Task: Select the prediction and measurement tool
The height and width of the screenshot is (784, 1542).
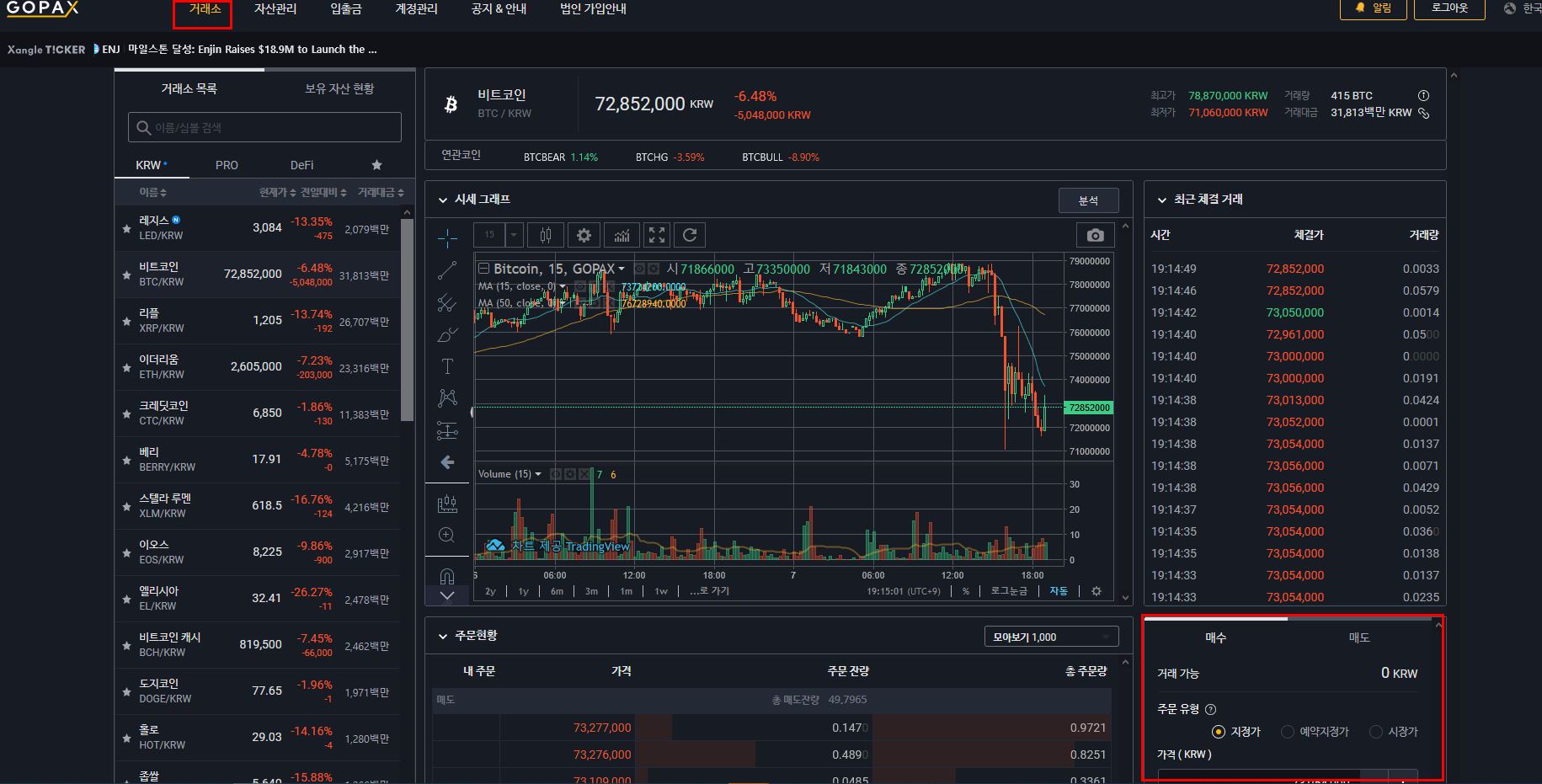Action: [447, 431]
